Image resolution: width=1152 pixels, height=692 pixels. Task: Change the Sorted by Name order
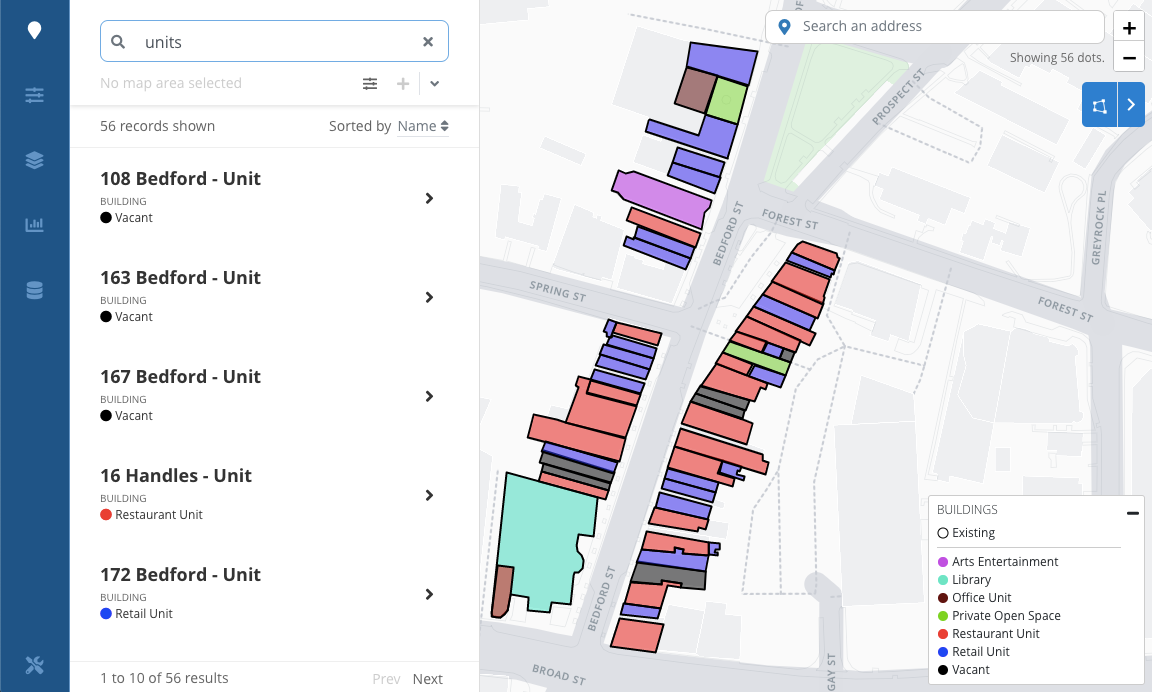coord(421,126)
